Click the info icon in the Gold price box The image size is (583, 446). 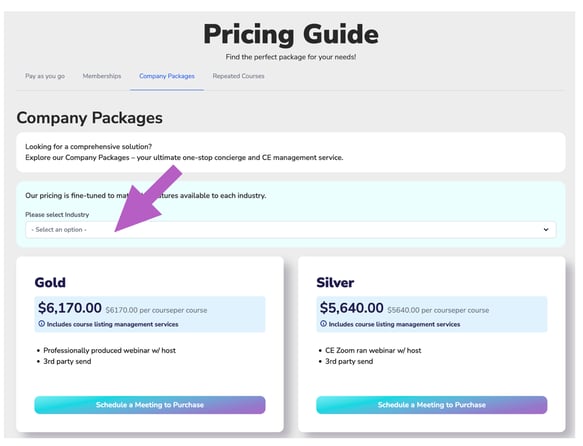[x=42, y=324]
